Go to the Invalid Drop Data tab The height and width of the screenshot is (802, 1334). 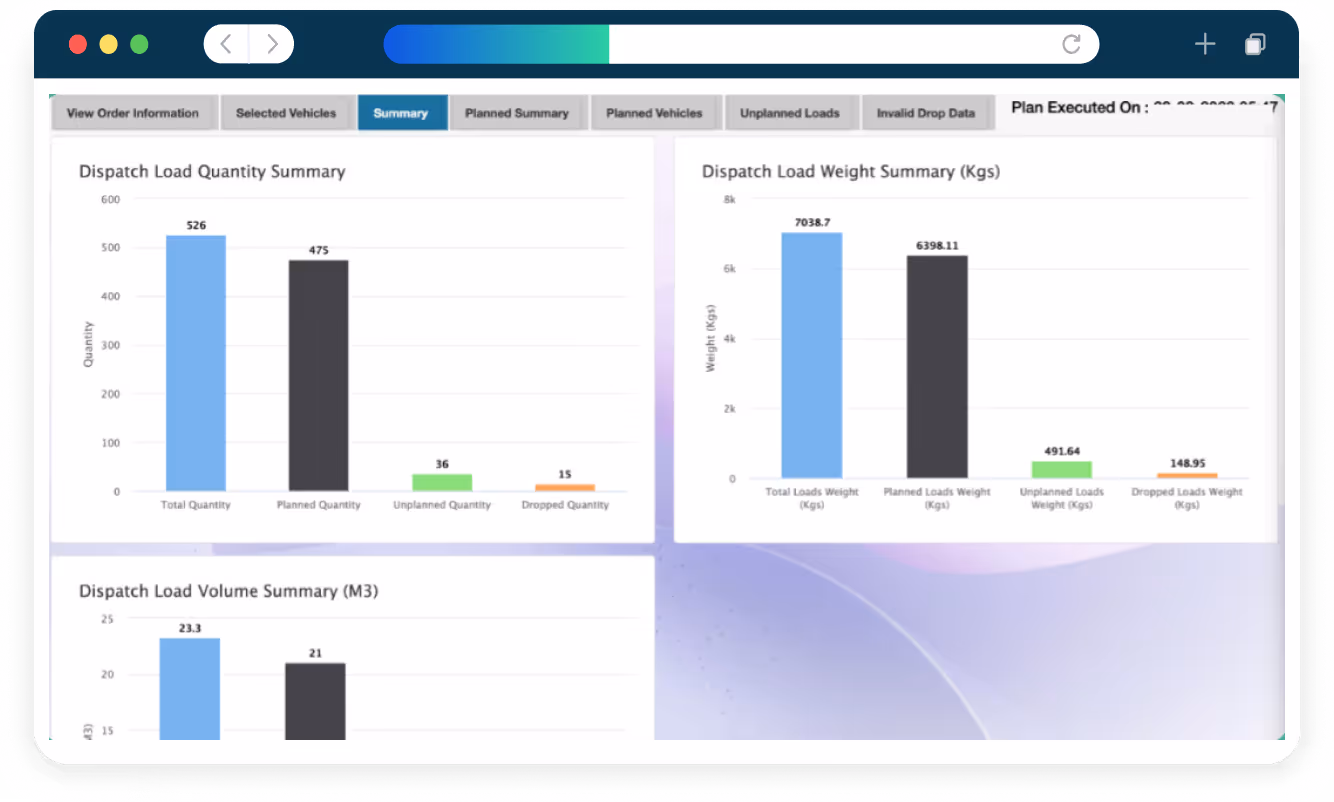(x=926, y=113)
